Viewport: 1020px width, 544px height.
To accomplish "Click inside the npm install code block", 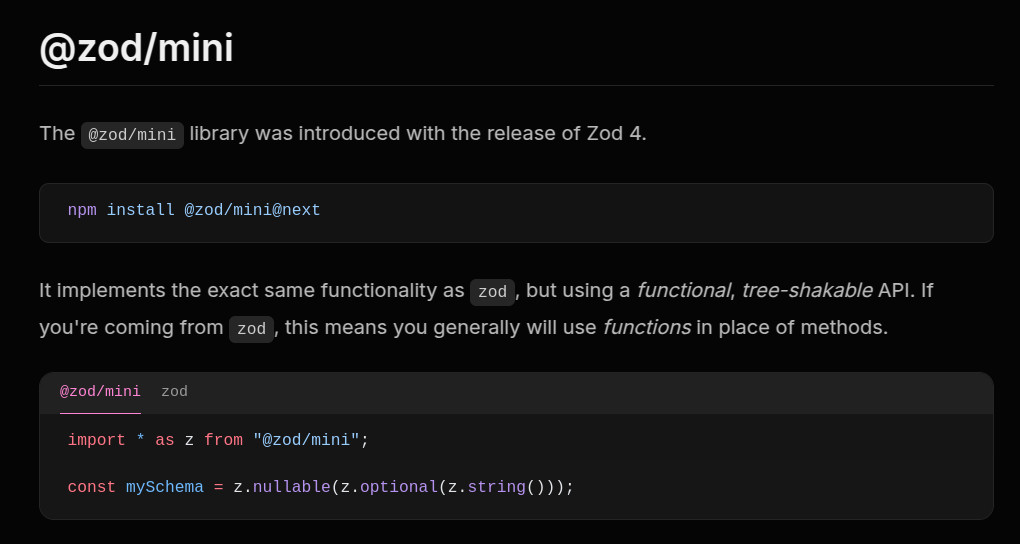I will 516,213.
